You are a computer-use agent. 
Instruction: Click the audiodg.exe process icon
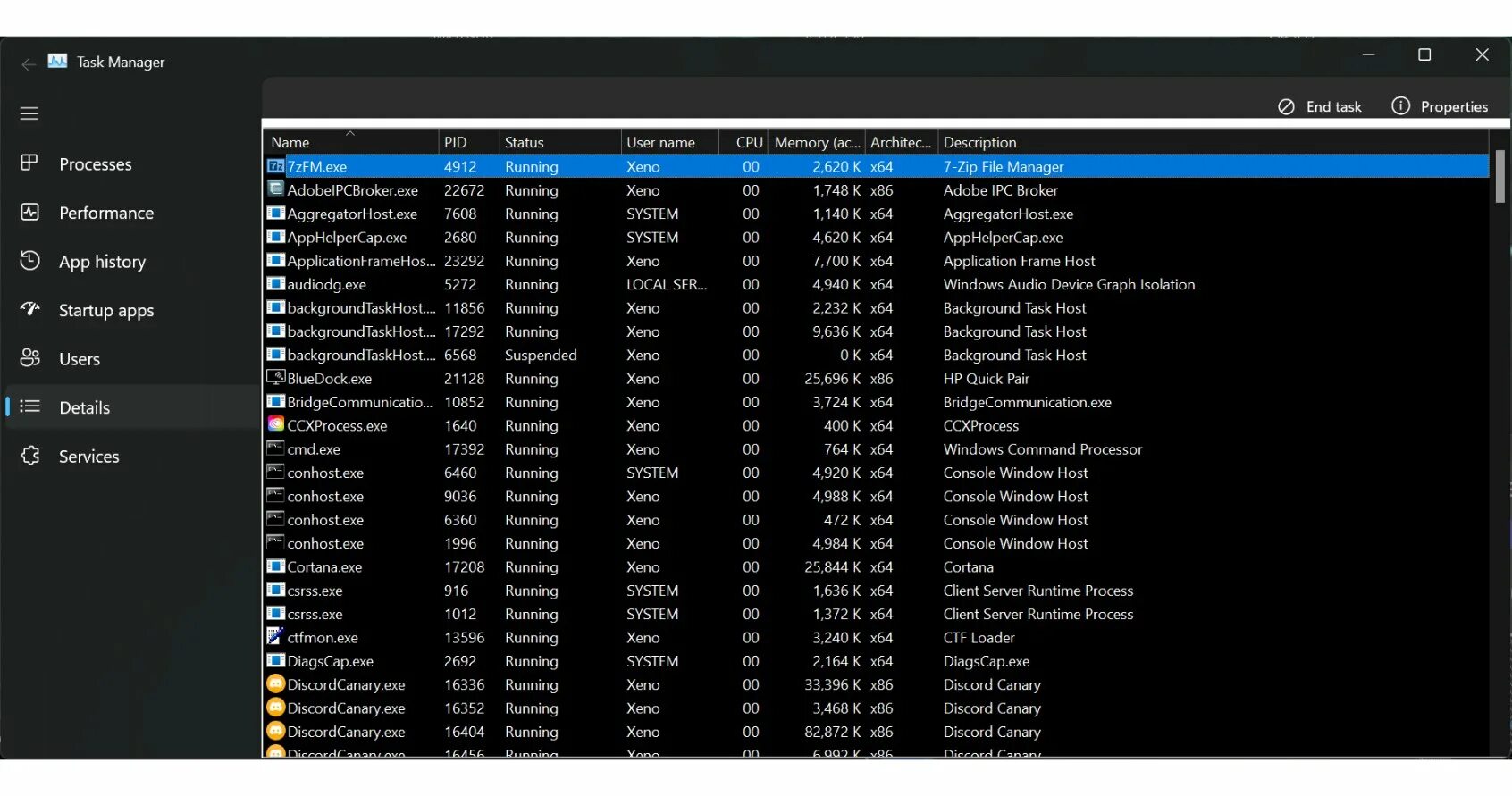click(276, 283)
